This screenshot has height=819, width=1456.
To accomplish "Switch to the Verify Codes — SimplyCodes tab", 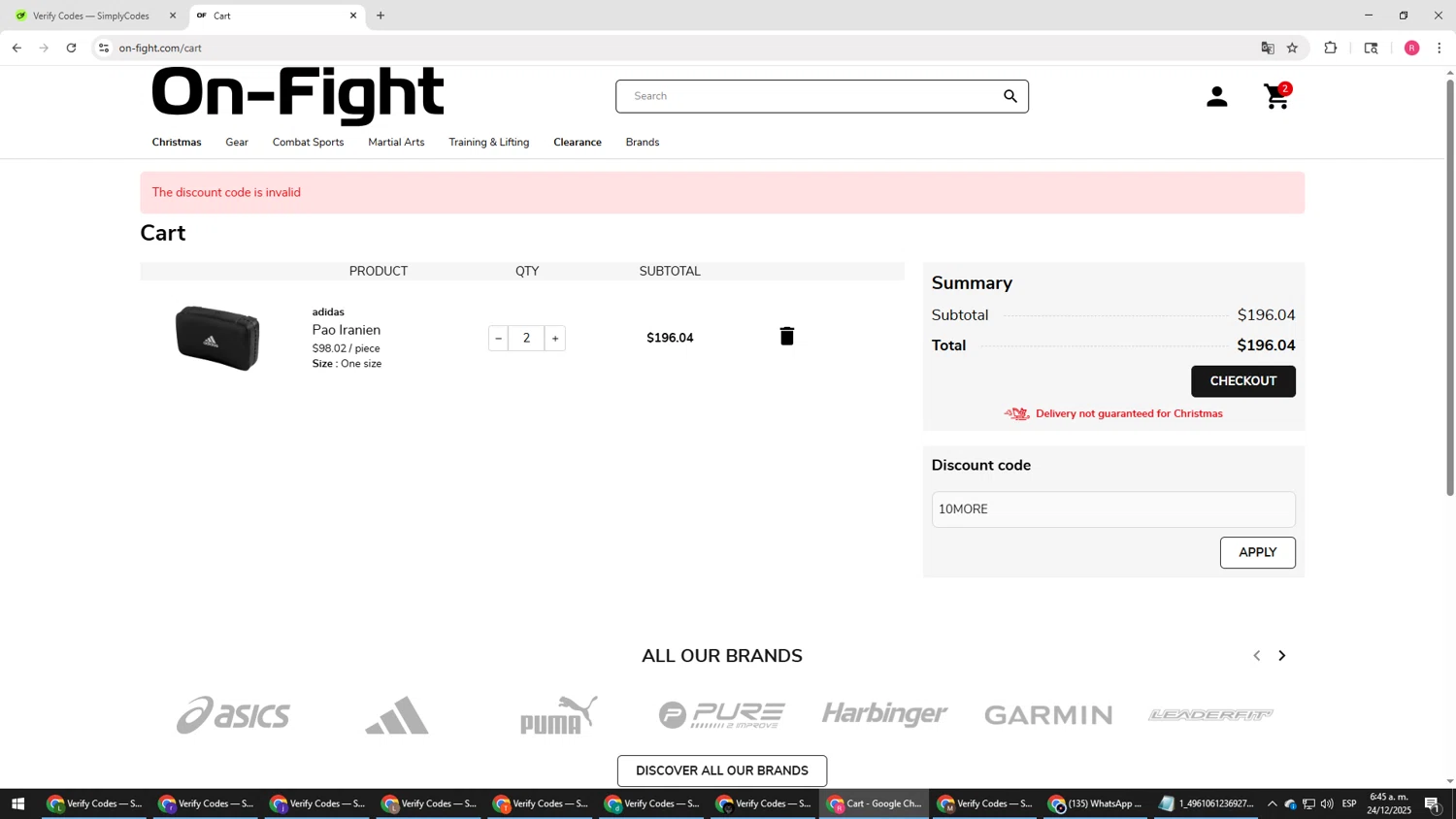I will (x=91, y=16).
